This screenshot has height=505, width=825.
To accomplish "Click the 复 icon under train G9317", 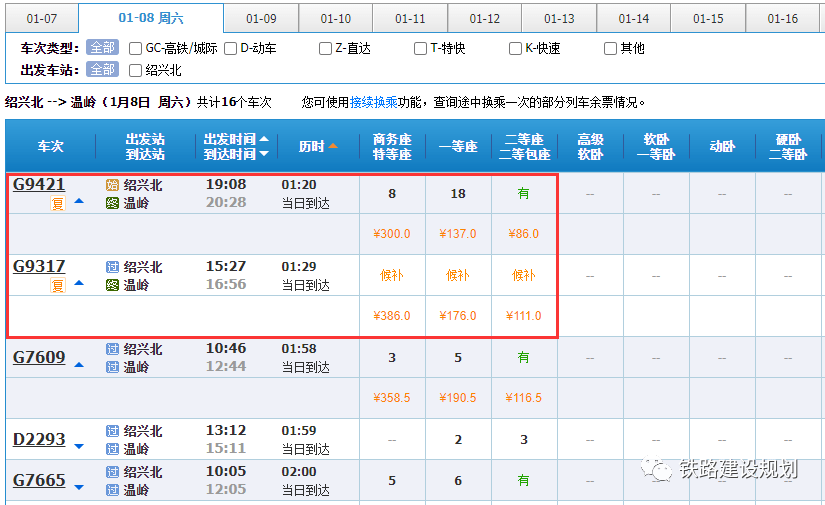I will (58, 285).
